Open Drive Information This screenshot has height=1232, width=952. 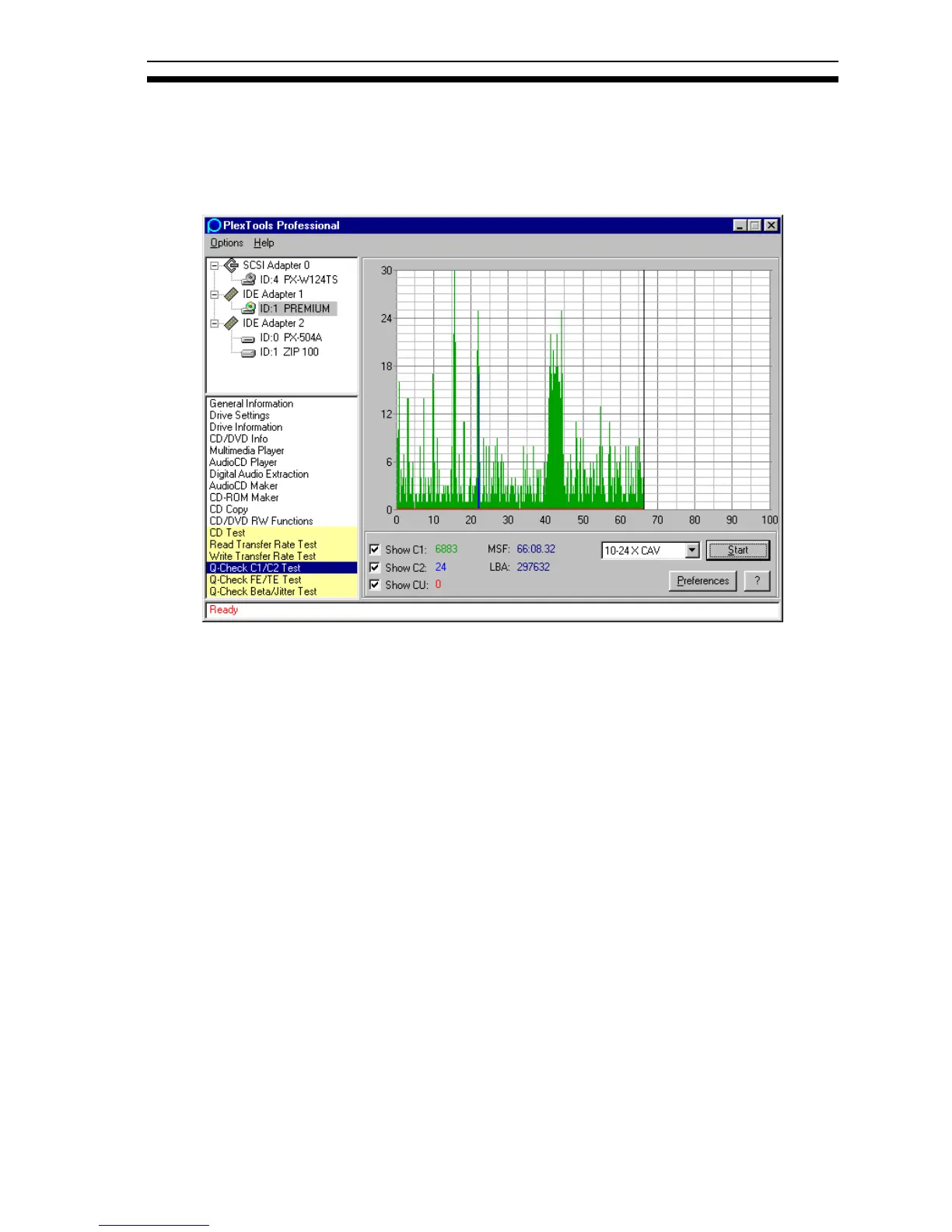pyautogui.click(x=246, y=427)
